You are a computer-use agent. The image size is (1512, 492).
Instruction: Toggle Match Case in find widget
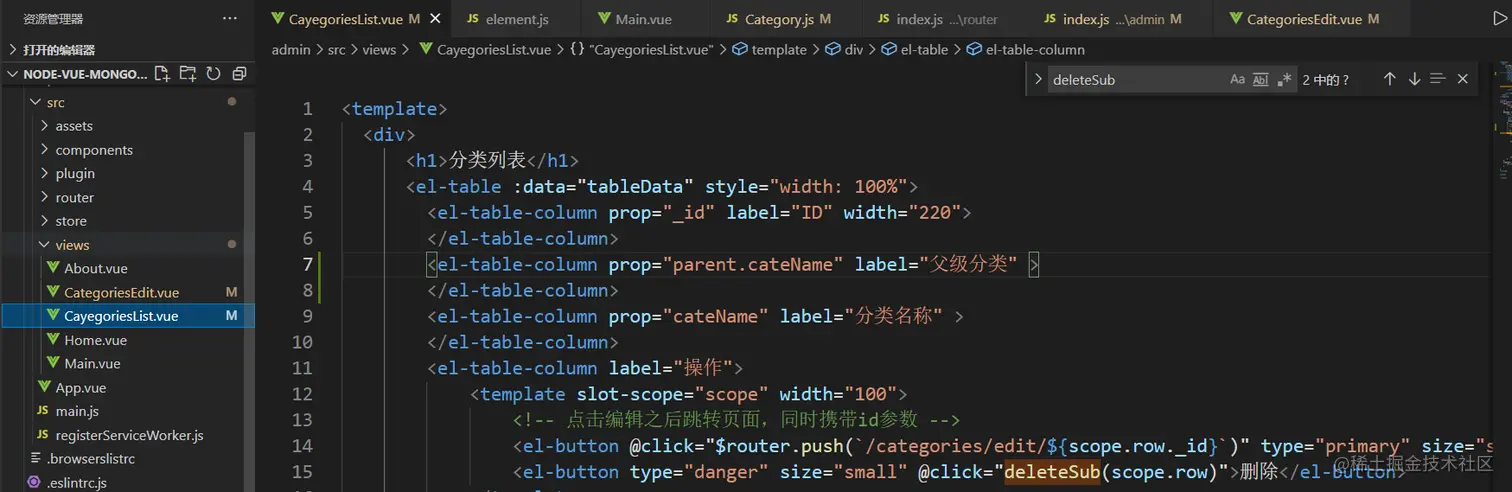point(1237,79)
